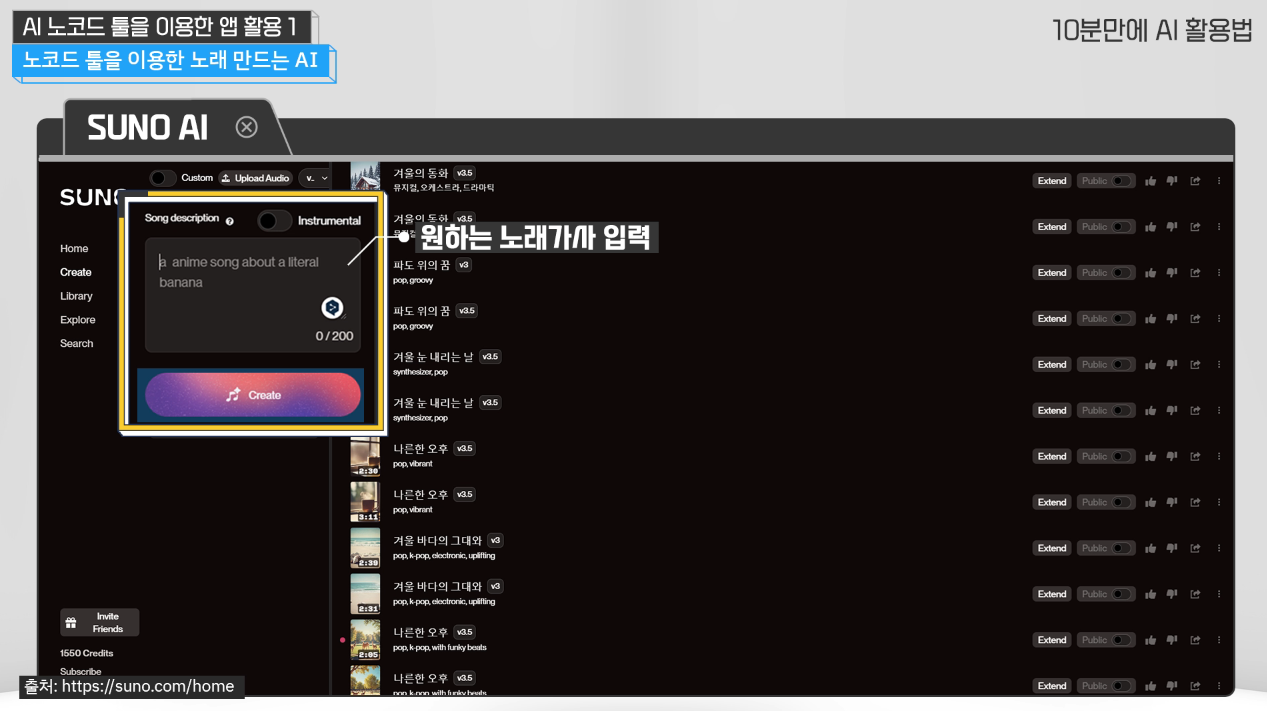Click the song description text field
The height and width of the screenshot is (711, 1267).
pyautogui.click(x=253, y=295)
